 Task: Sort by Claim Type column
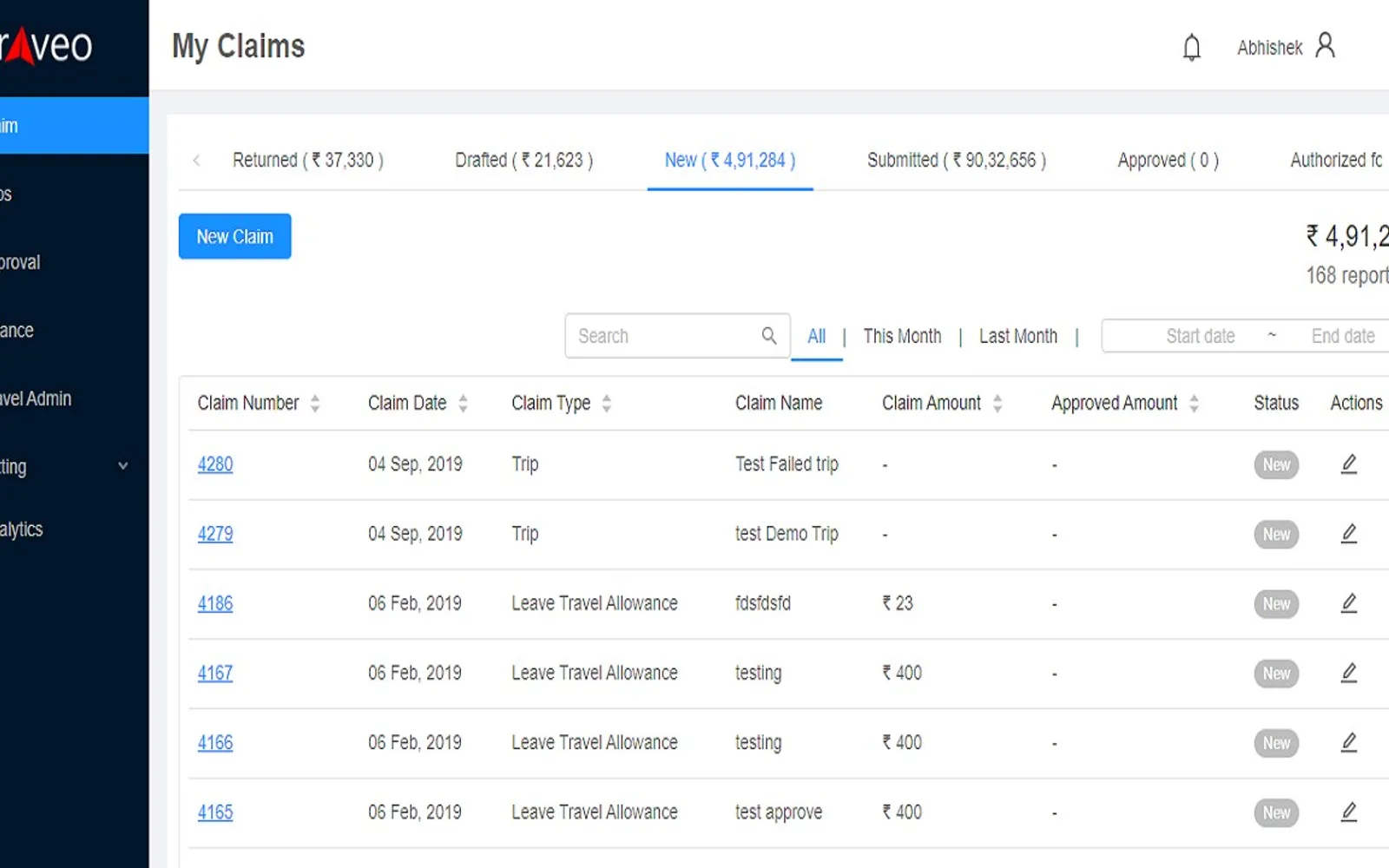(x=607, y=403)
